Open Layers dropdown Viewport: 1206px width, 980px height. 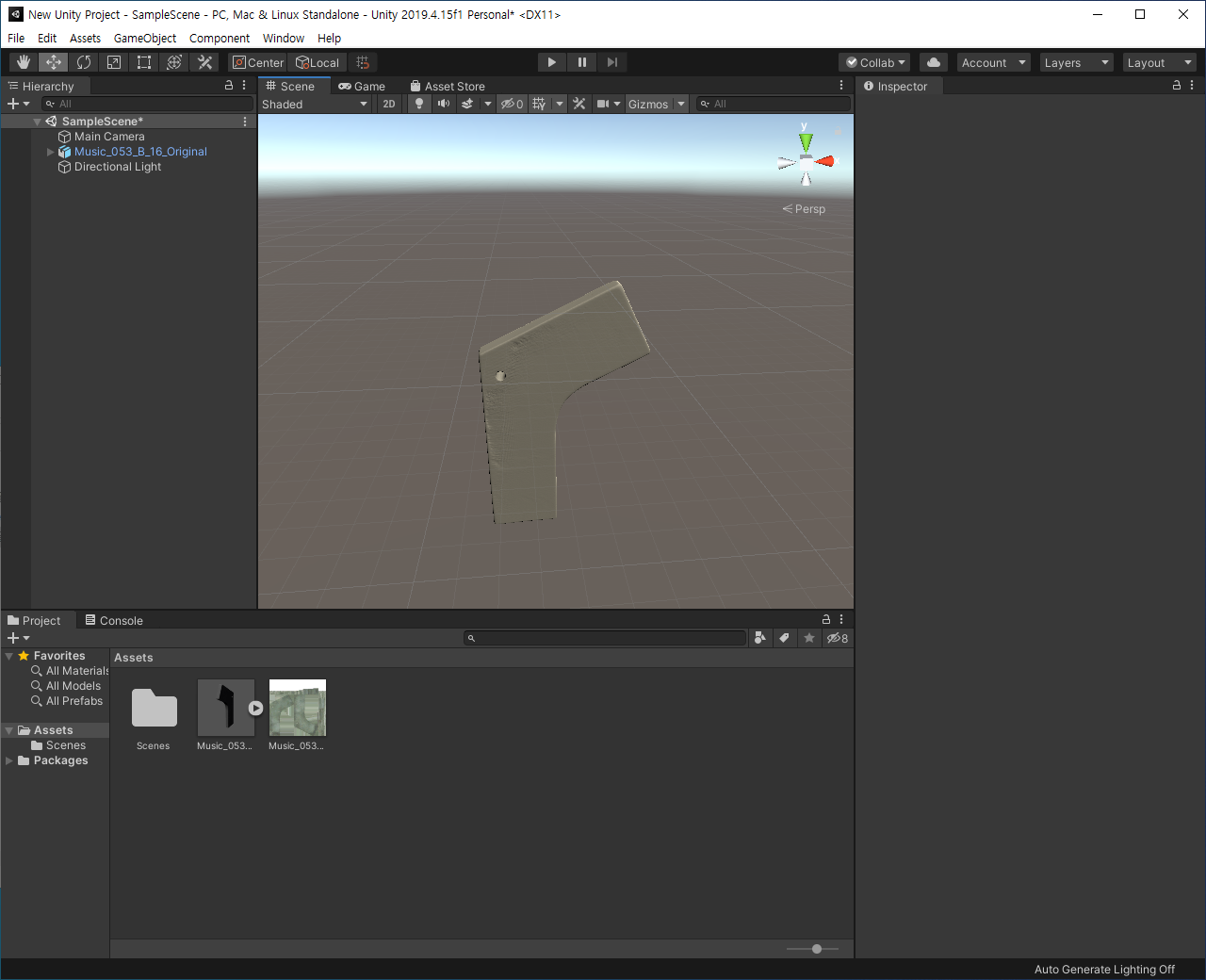[1077, 62]
